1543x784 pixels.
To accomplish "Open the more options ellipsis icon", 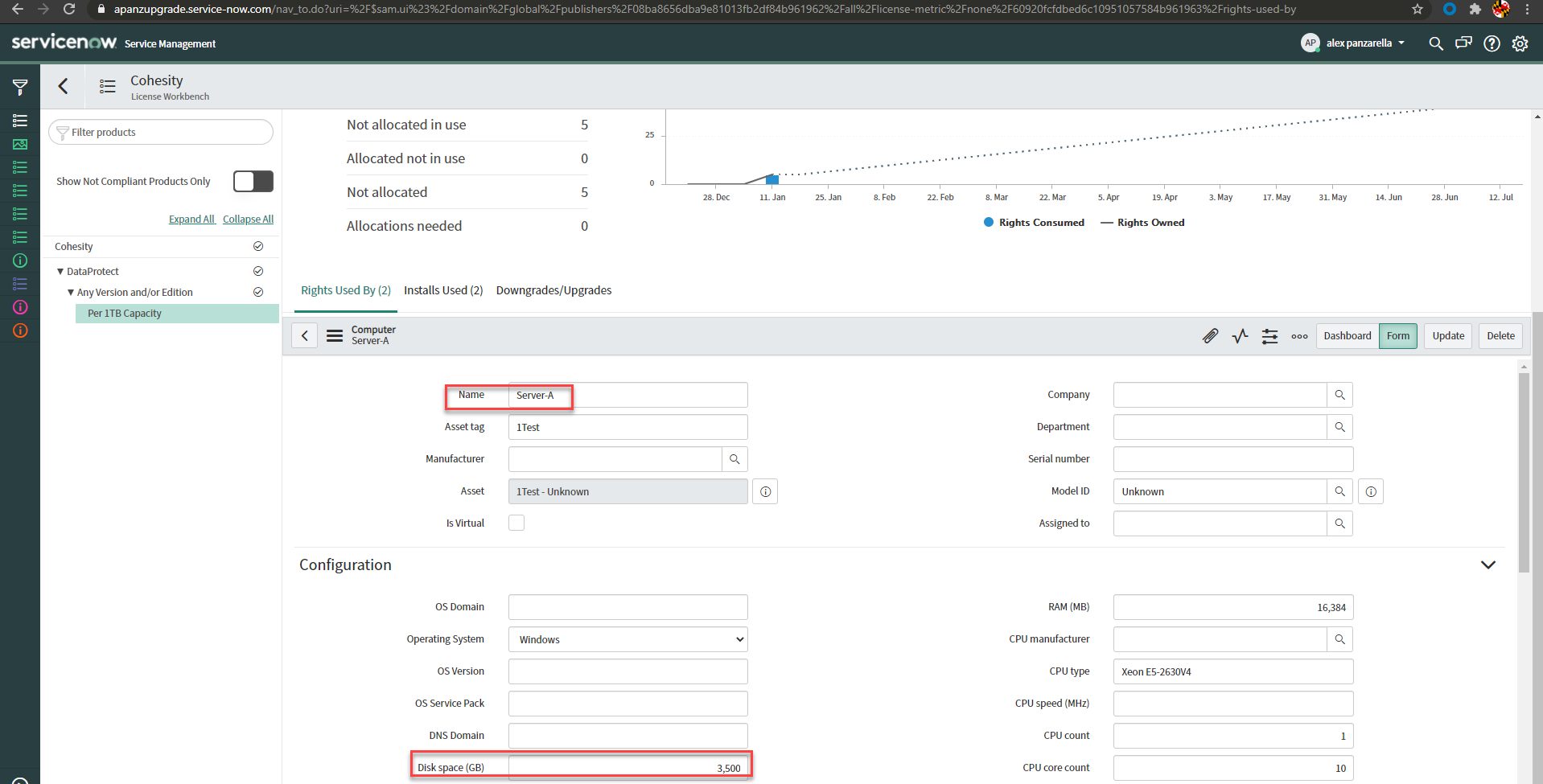I will click(1299, 336).
